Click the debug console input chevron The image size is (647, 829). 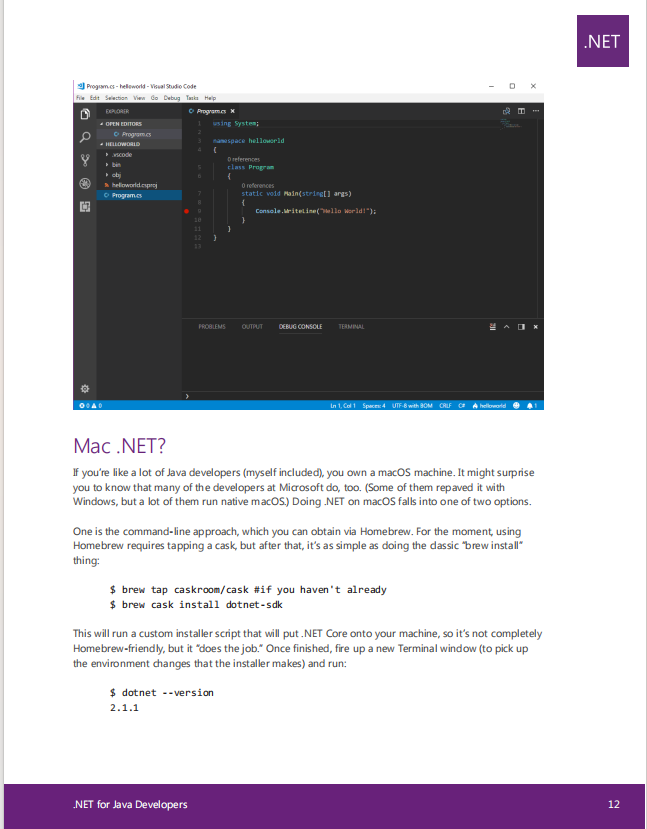pos(187,396)
